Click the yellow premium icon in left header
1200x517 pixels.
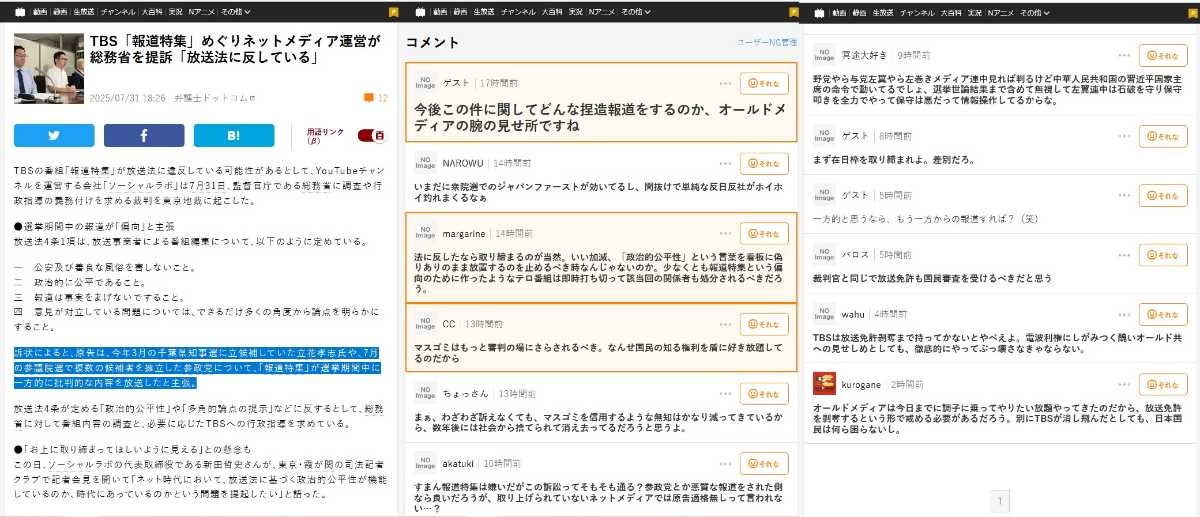pos(392,12)
